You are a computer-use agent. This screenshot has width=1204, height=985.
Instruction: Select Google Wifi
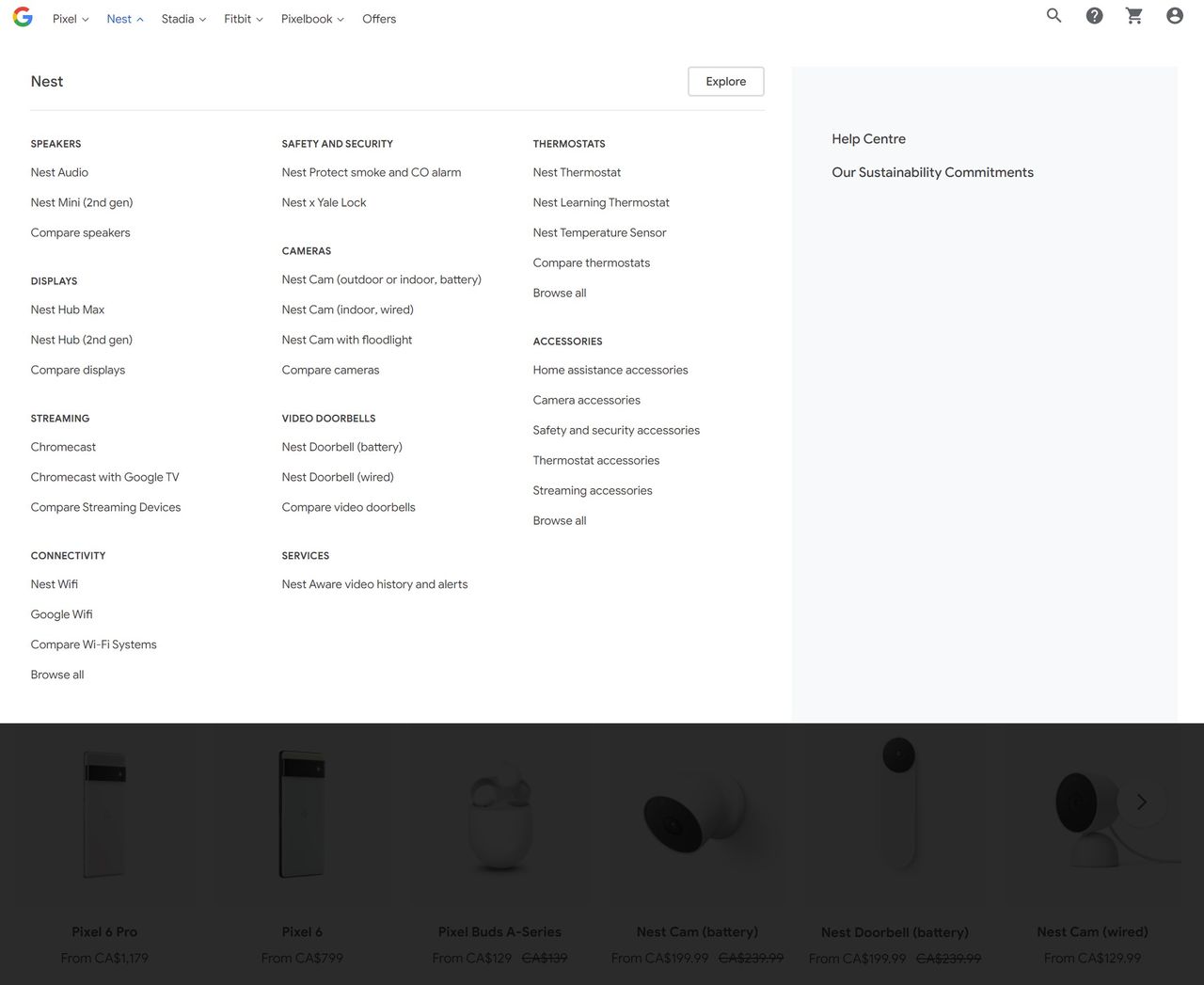pyautogui.click(x=61, y=614)
